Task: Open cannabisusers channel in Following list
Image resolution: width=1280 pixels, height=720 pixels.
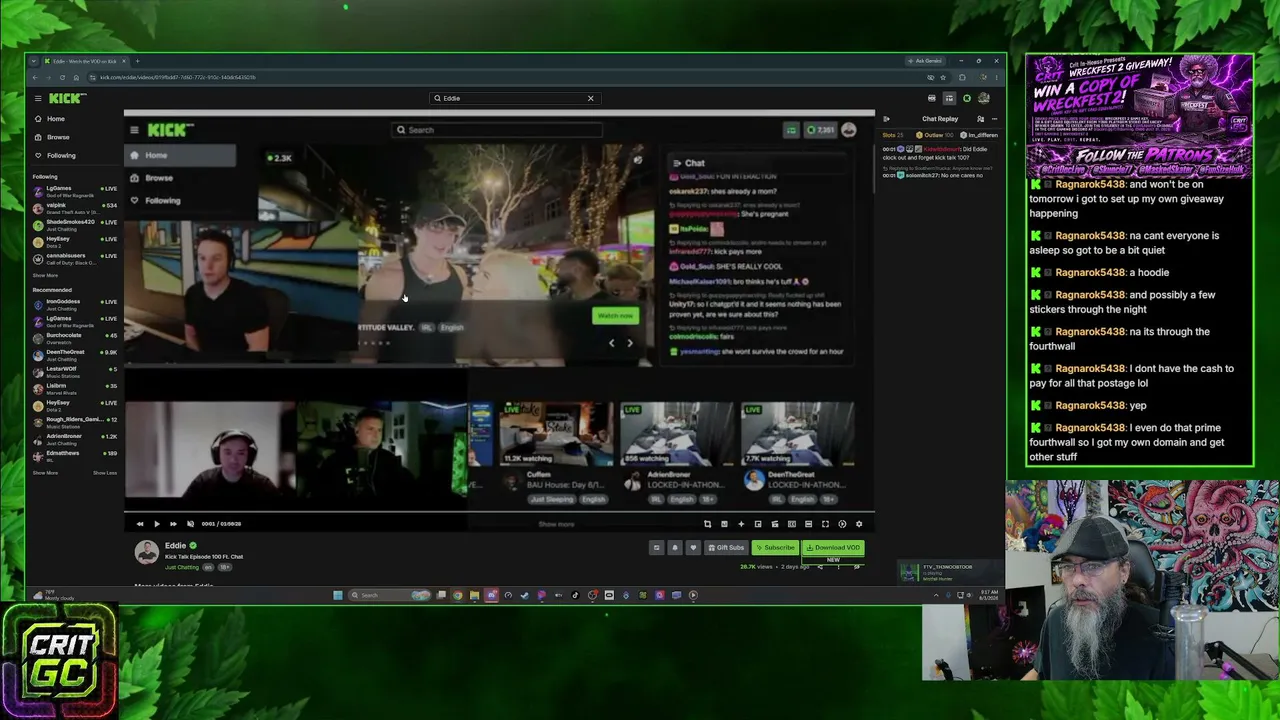Action: point(75,258)
